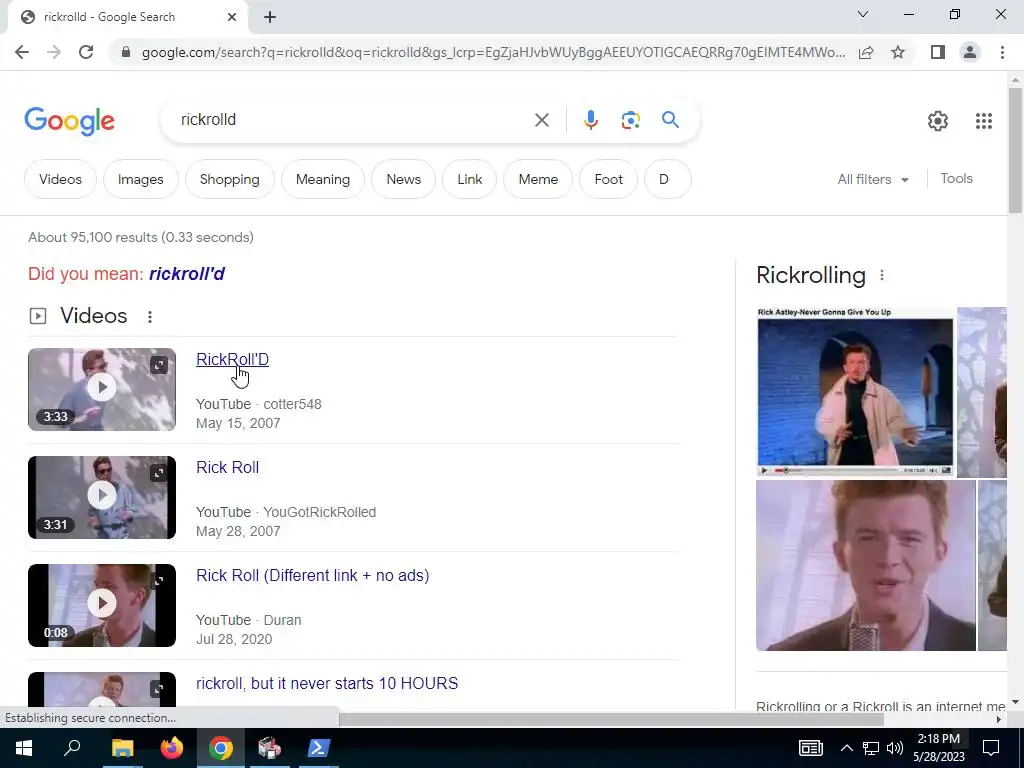The height and width of the screenshot is (768, 1024).
Task: Open PowerShell from the taskbar
Action: tap(319, 748)
